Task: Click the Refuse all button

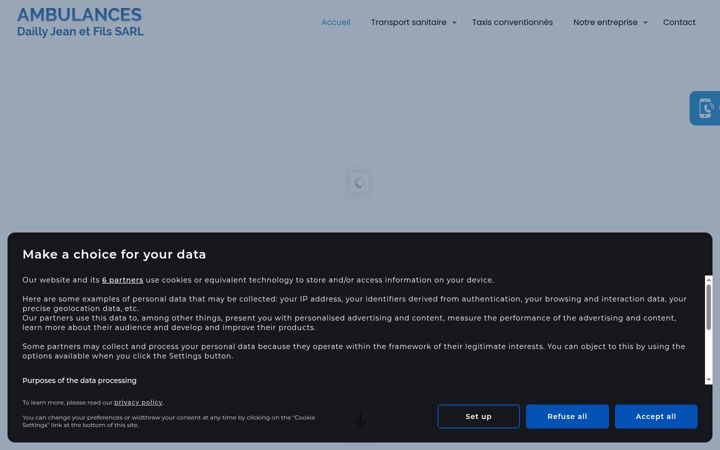Action: click(567, 416)
